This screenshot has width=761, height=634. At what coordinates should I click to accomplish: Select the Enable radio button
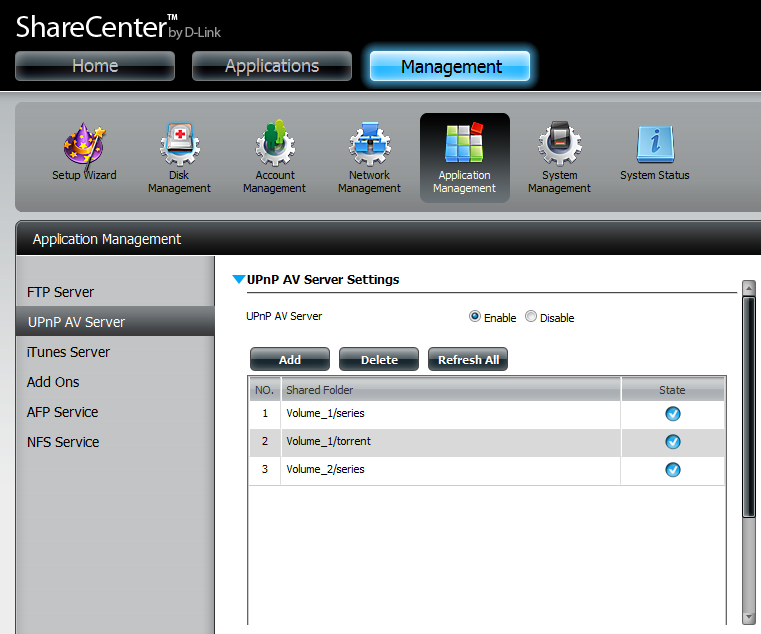[x=475, y=317]
